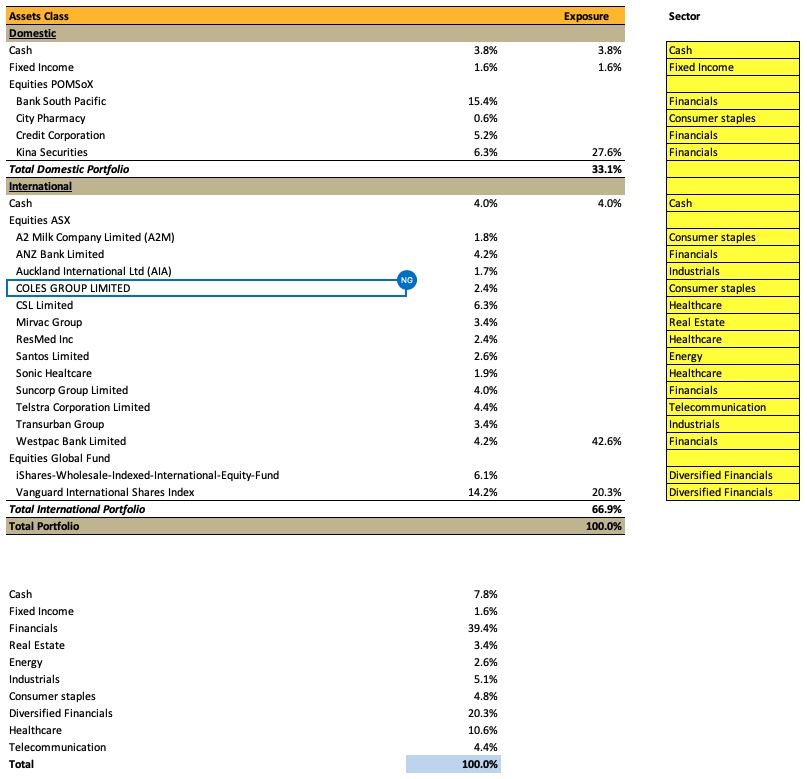807x779 pixels.
Task: Select the Equities Global Fund label
Action: click(59, 458)
